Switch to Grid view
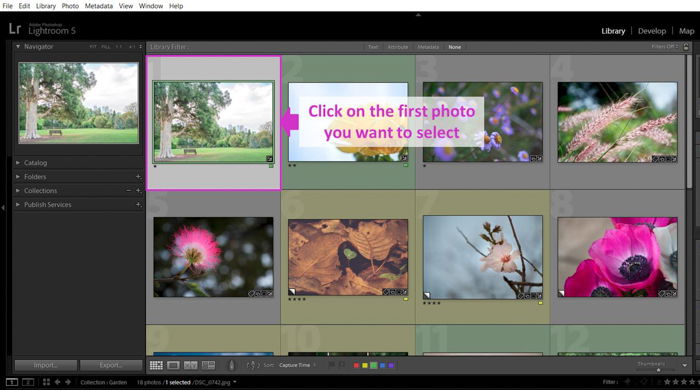This screenshot has width=700, height=390. [156, 365]
